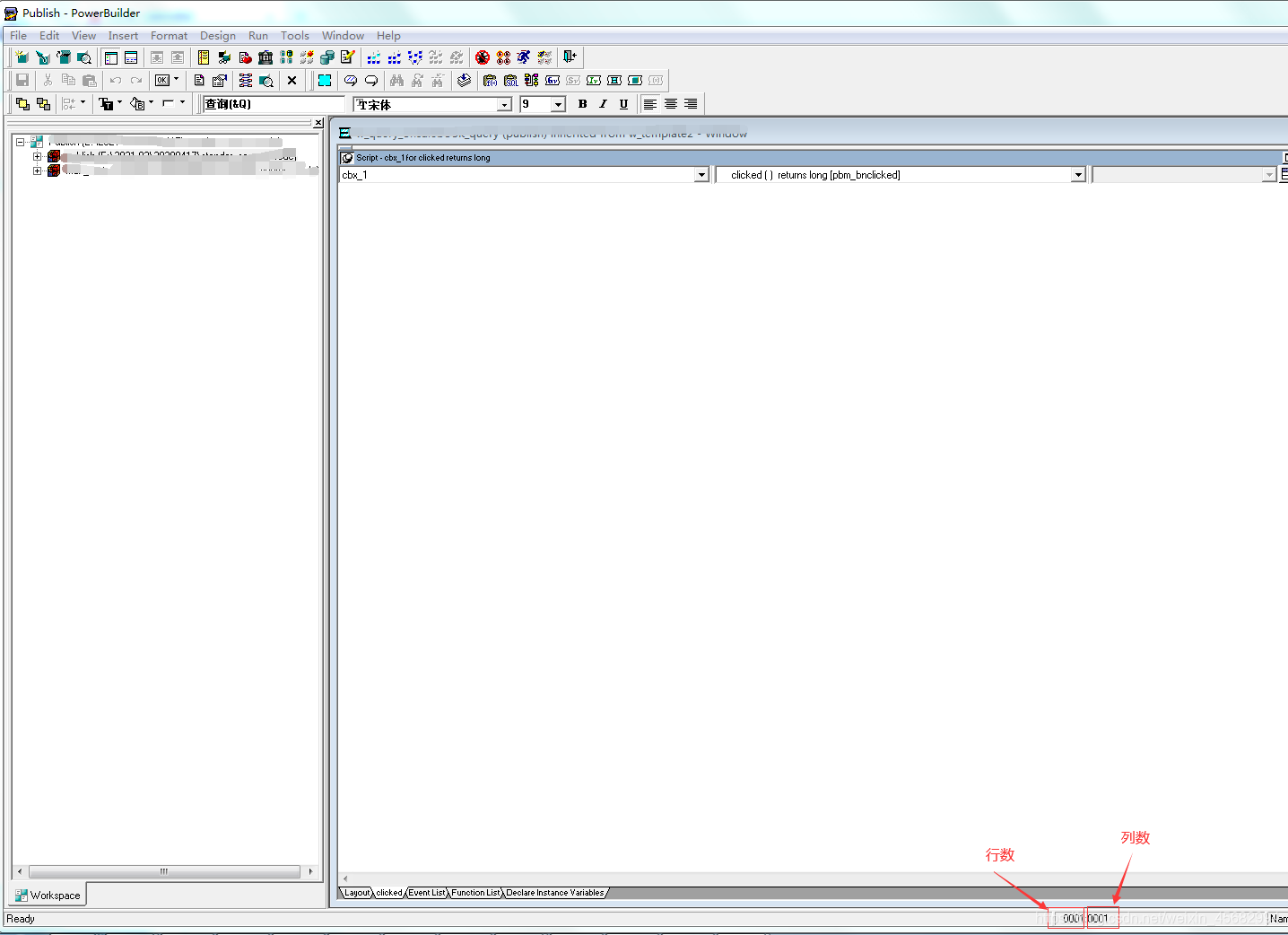Set text alignment to center
Screen dimensions: 1288x935
tap(671, 104)
